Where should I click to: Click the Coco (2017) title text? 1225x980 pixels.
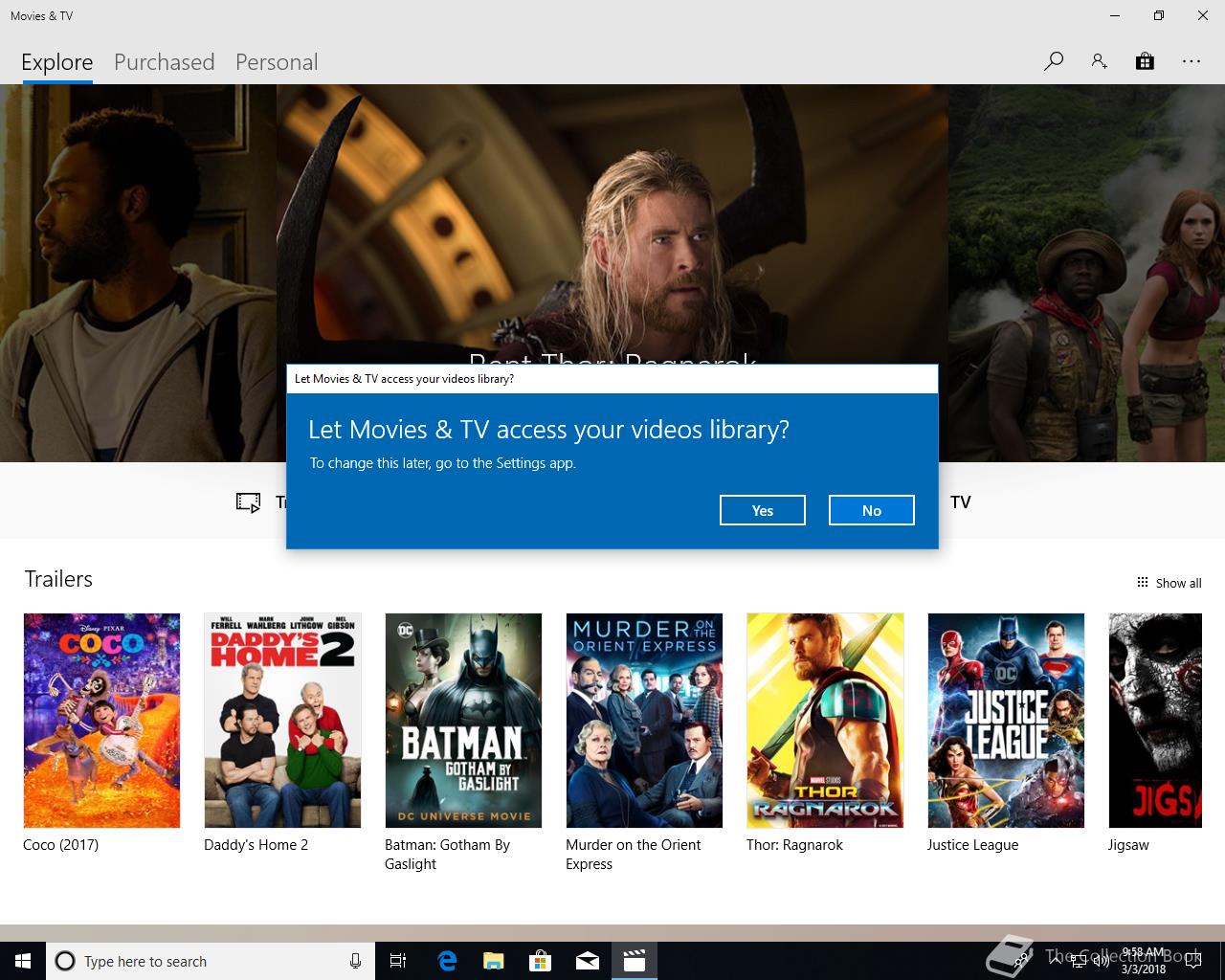click(60, 845)
